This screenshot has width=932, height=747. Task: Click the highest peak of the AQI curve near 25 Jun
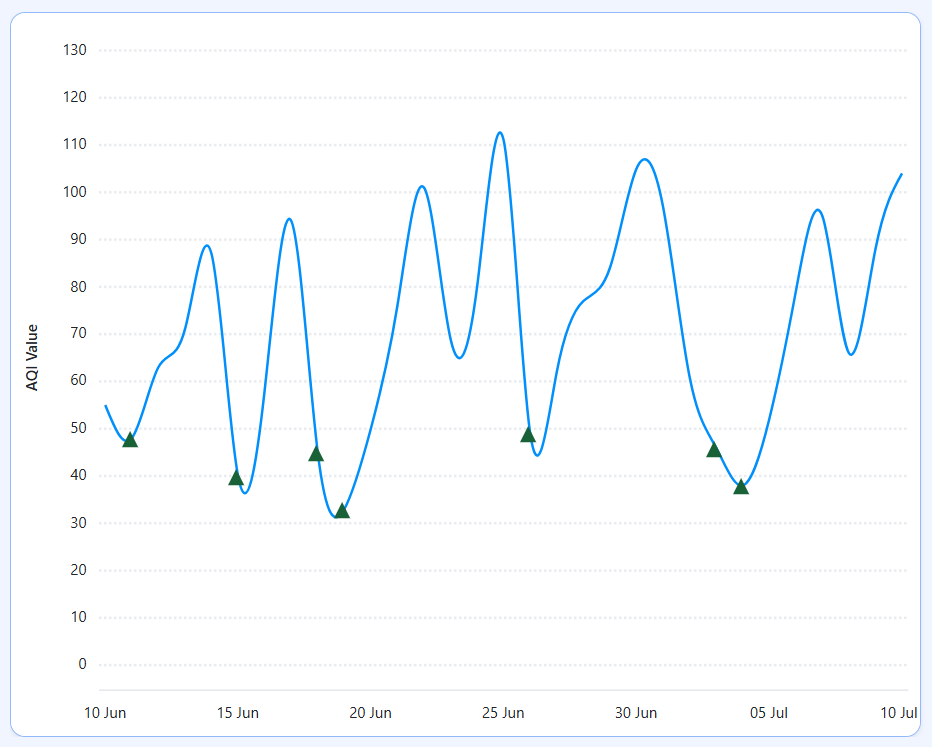click(500, 131)
